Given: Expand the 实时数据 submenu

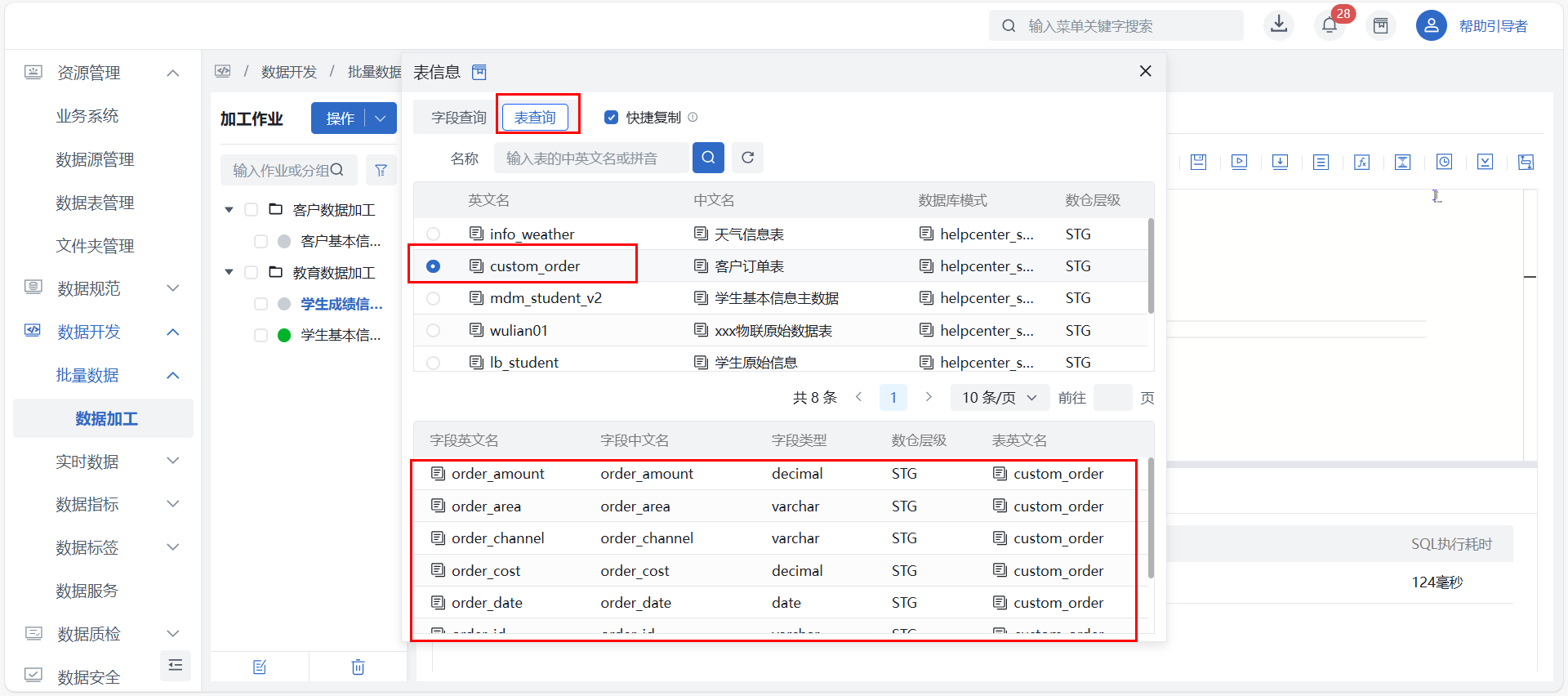Looking at the screenshot, I should click(173, 461).
